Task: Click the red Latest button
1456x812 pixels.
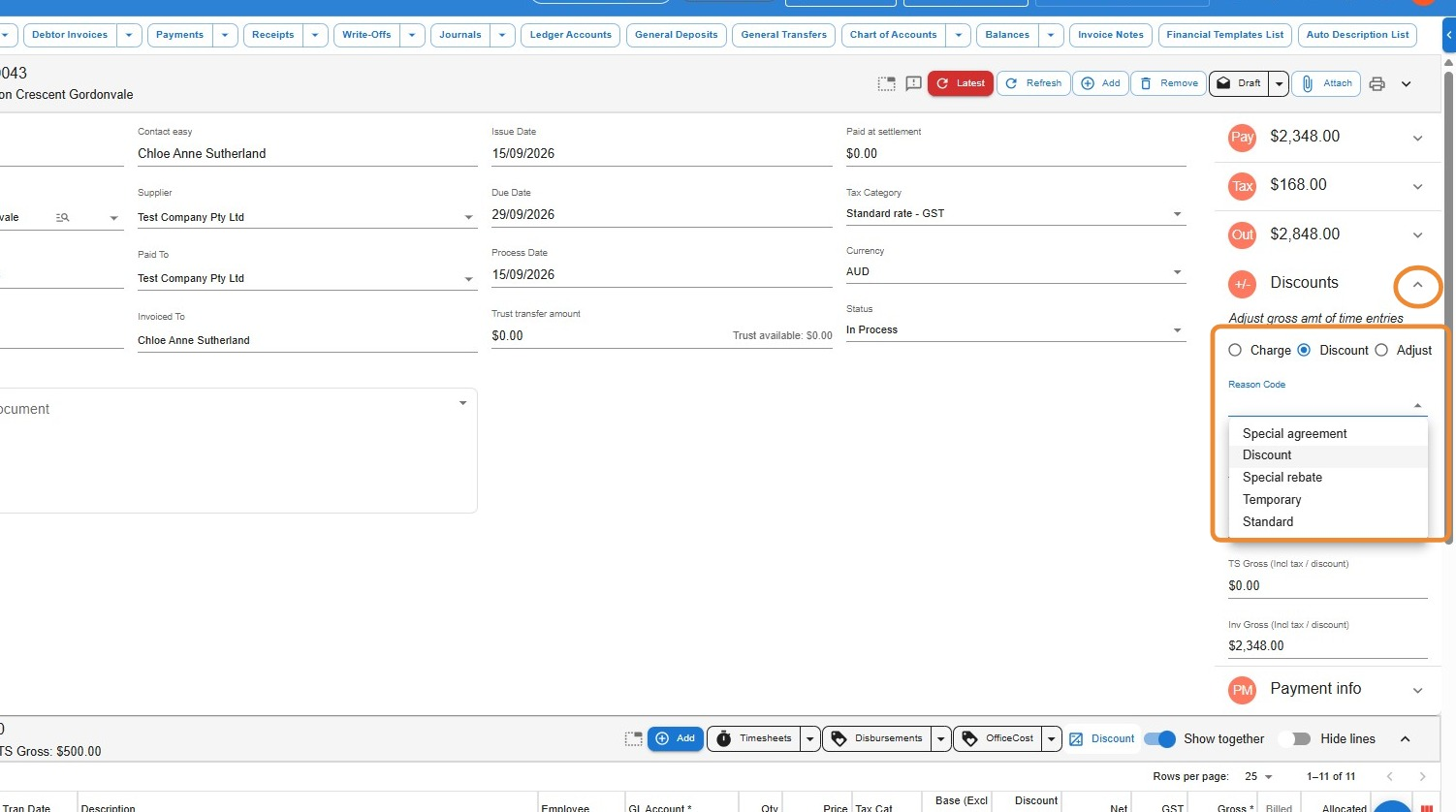Action: 961,83
